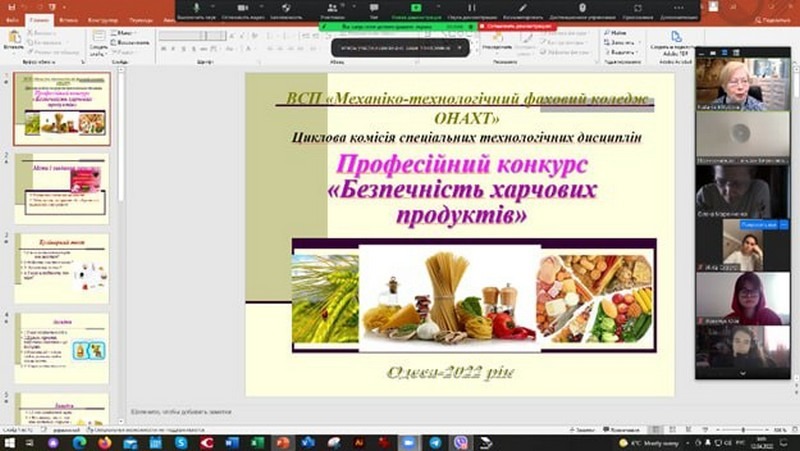Image resolution: width=800 pixels, height=451 pixels.
Task: Open Viber from the taskbar
Action: pyautogui.click(x=461, y=443)
